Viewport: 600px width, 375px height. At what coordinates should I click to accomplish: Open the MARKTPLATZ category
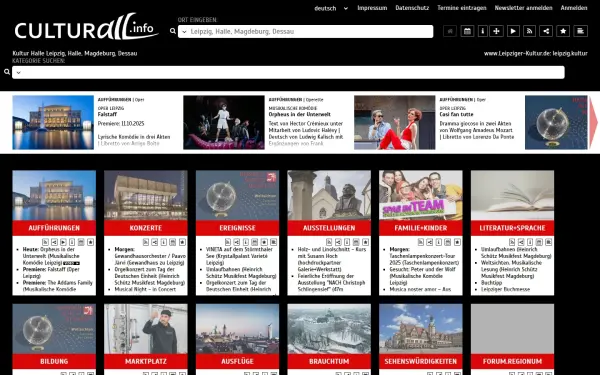(x=146, y=361)
